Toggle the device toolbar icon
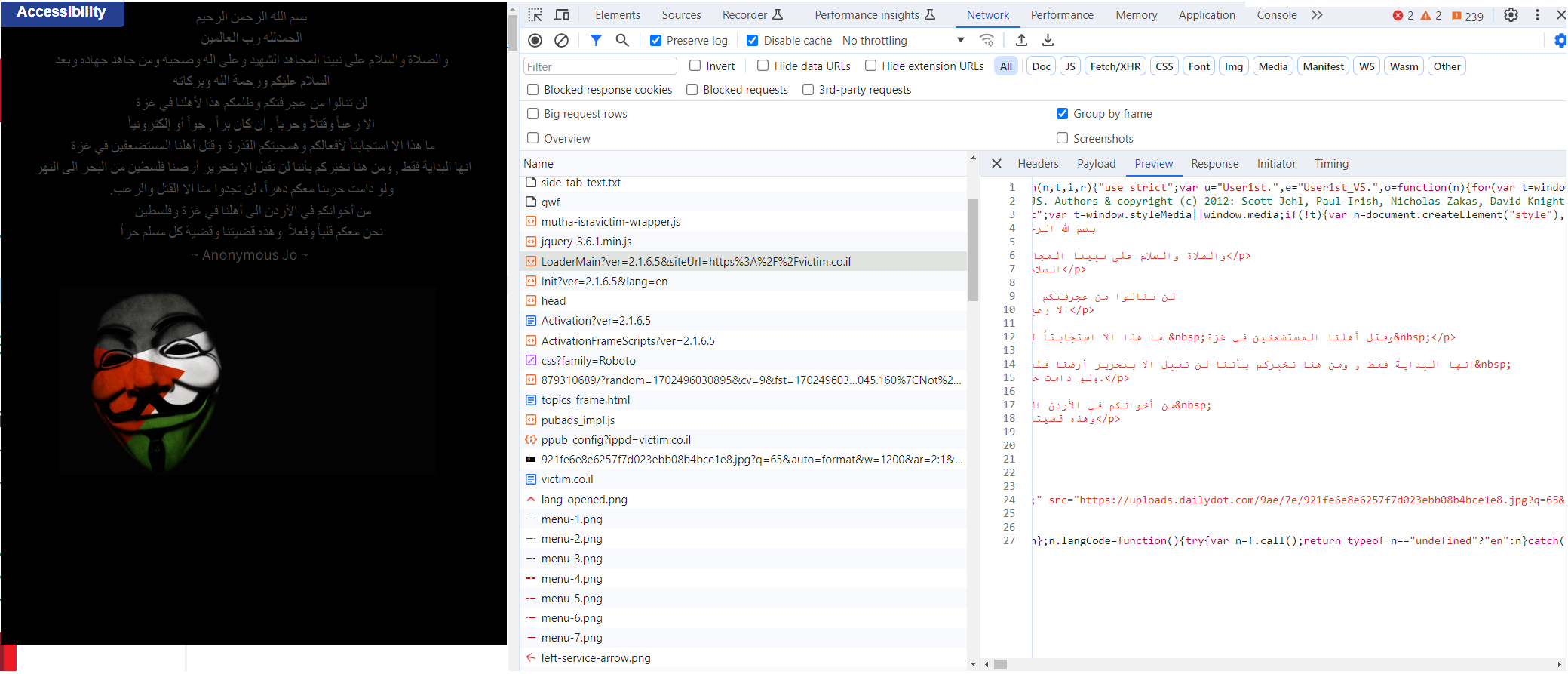This screenshot has width=1568, height=674. pyautogui.click(x=562, y=15)
